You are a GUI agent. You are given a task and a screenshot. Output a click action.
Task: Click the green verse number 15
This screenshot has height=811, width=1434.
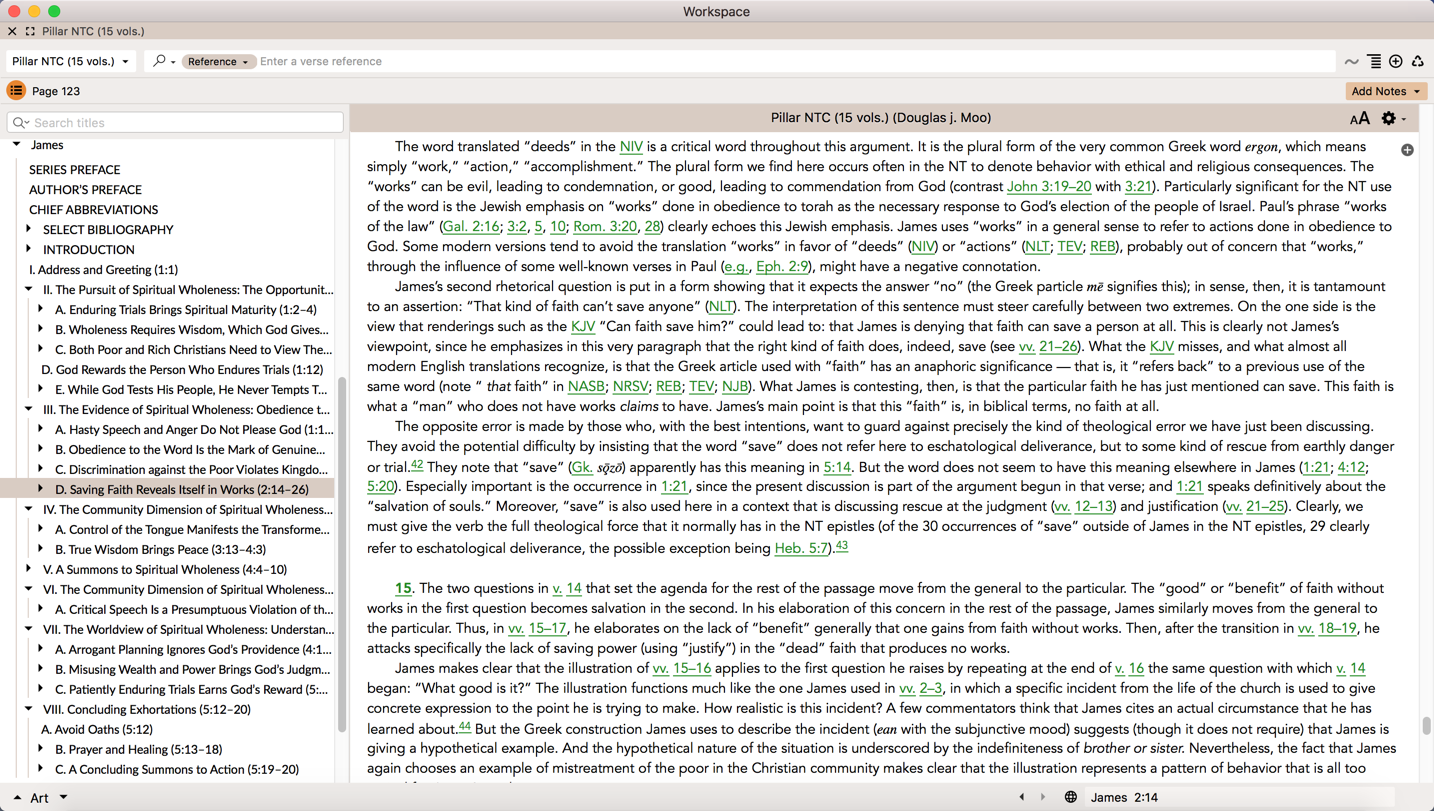tap(403, 588)
